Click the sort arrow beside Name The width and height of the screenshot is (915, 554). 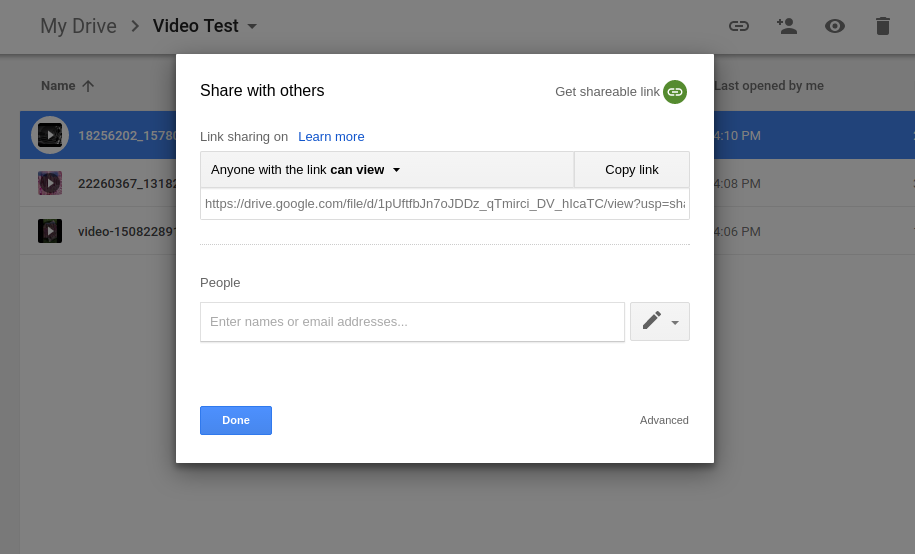point(88,86)
